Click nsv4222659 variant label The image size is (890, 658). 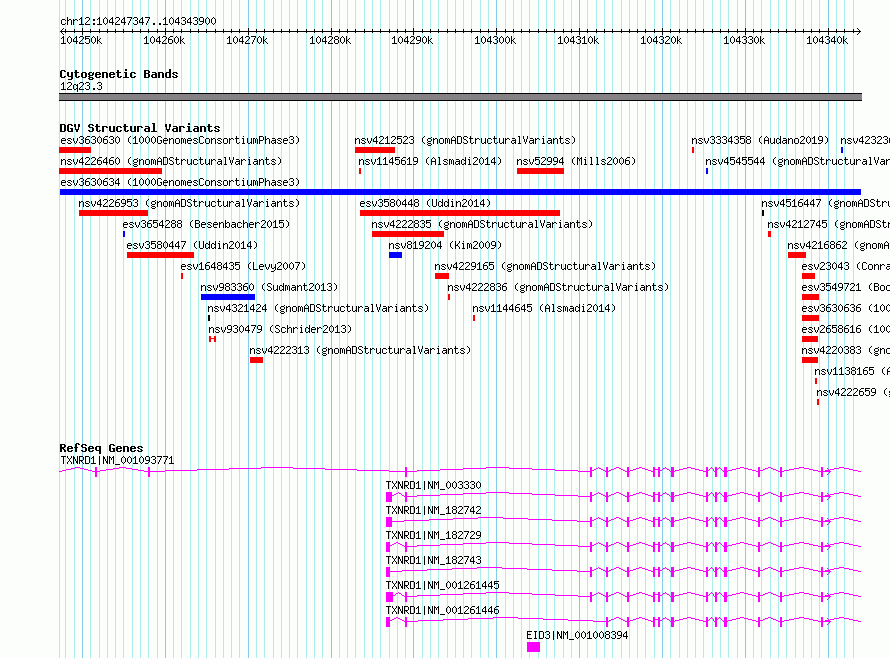(853, 392)
